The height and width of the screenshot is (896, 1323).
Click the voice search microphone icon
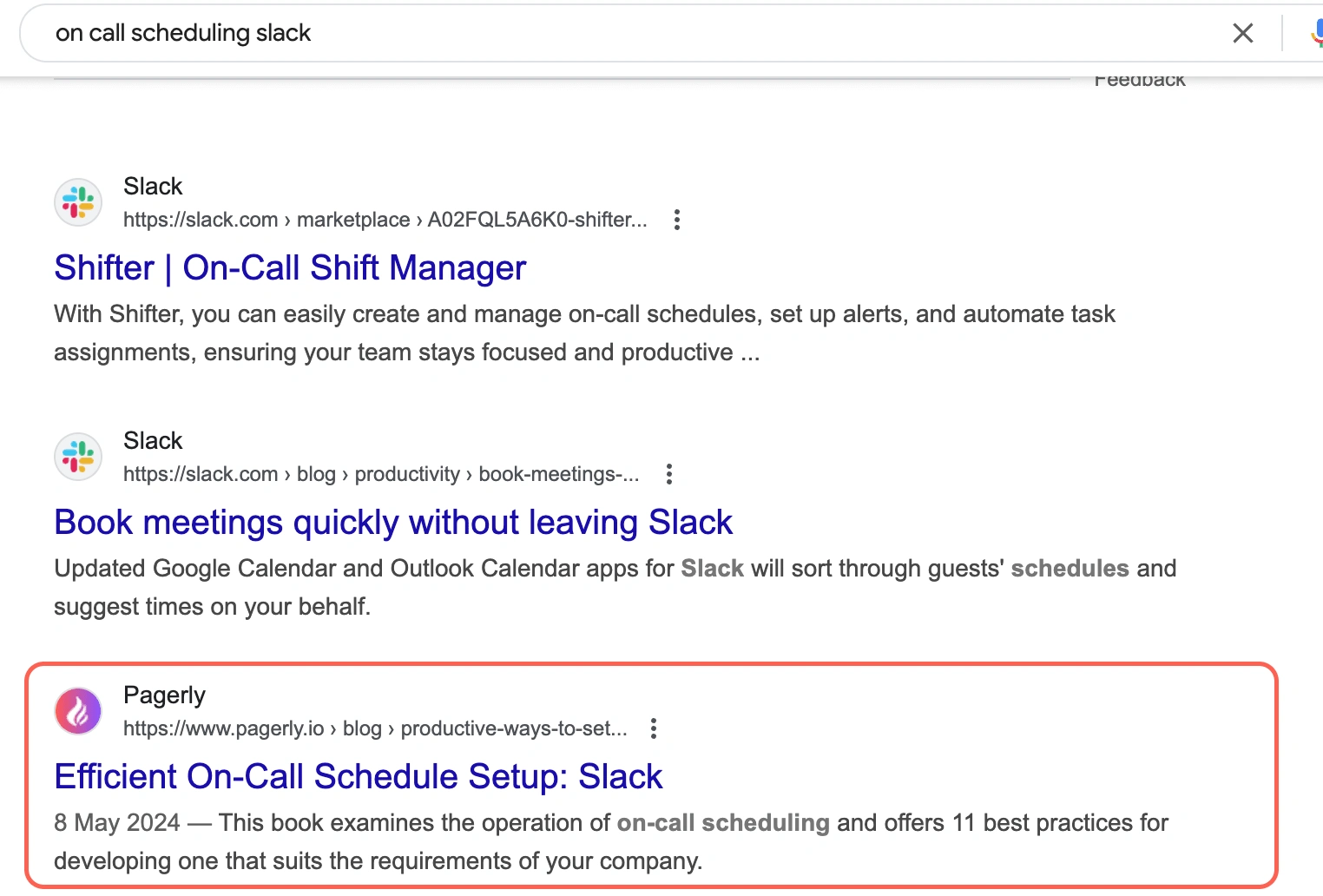tap(1316, 33)
